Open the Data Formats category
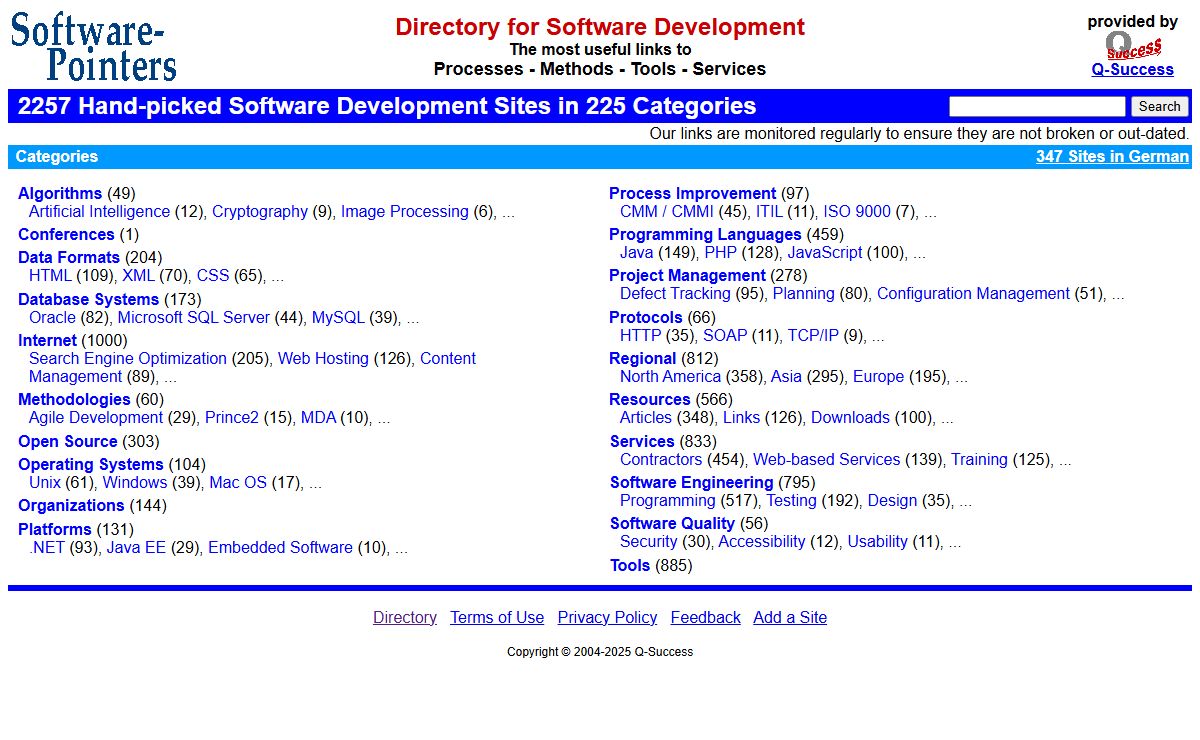This screenshot has height=740, width=1200. pyautogui.click(x=69, y=258)
